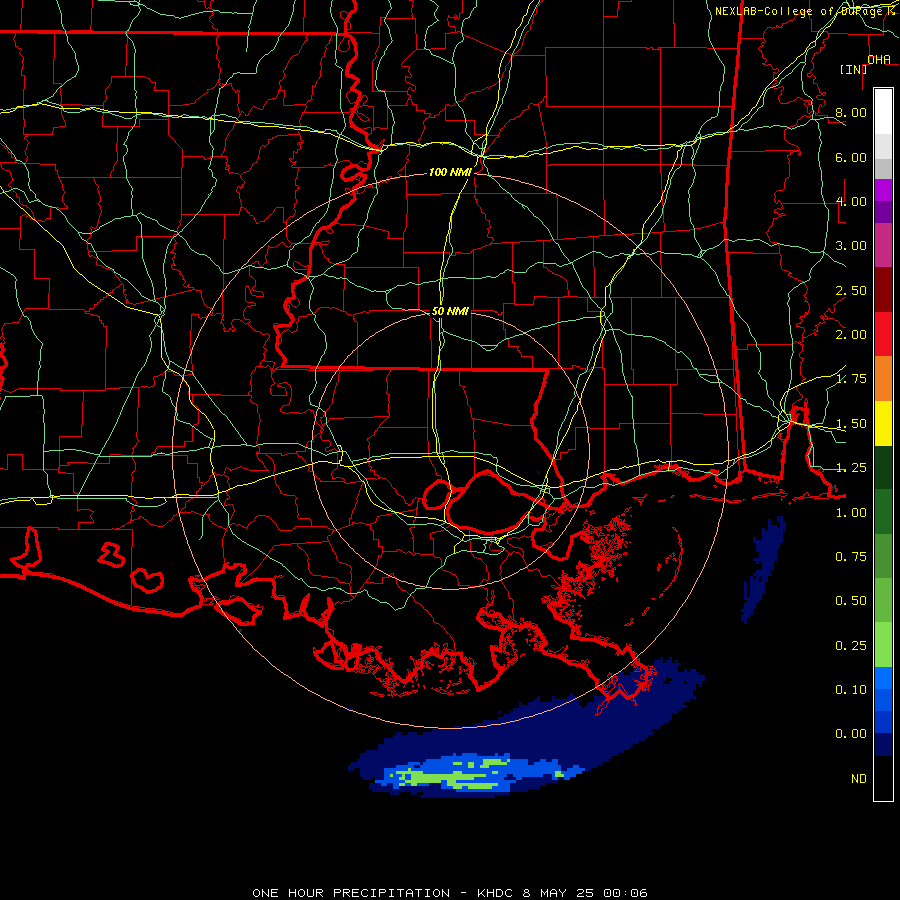Select the bright red swatch beside 2.00
Screen dimensions: 900x900
883,334
